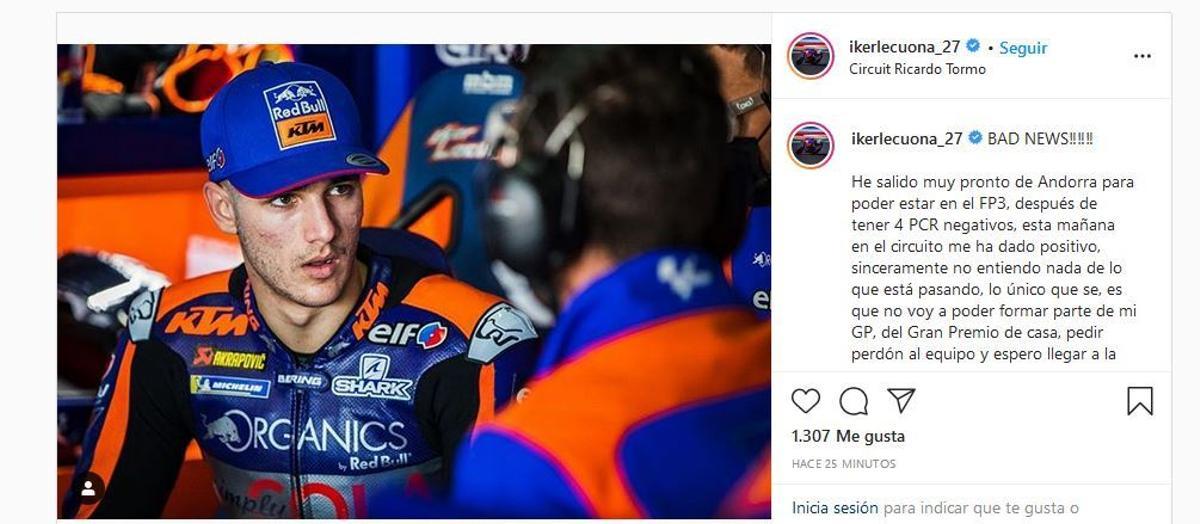
Task: Click the BAD NEWS!!!!! caption heading
Action: pyautogui.click(x=1040, y=139)
